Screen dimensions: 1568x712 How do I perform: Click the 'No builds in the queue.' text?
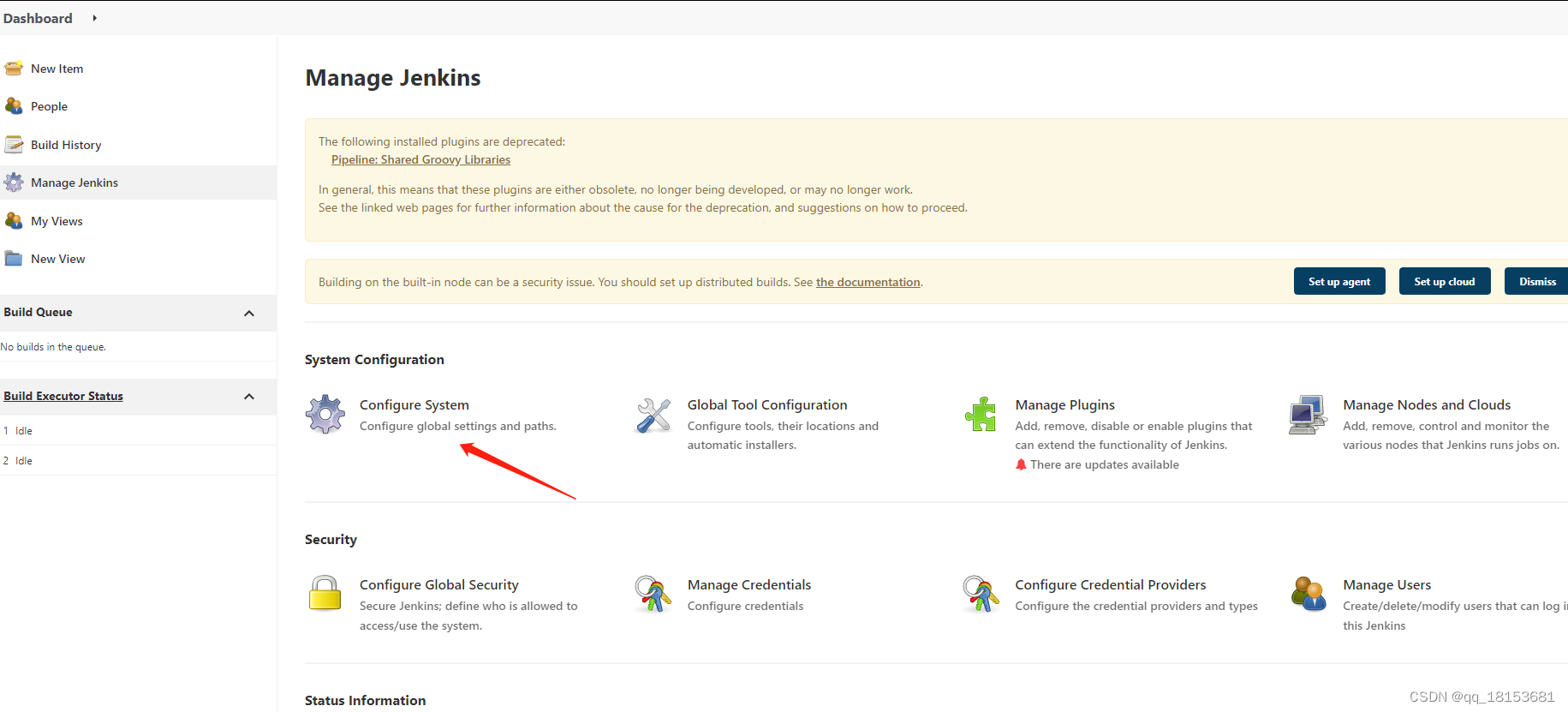point(53,347)
